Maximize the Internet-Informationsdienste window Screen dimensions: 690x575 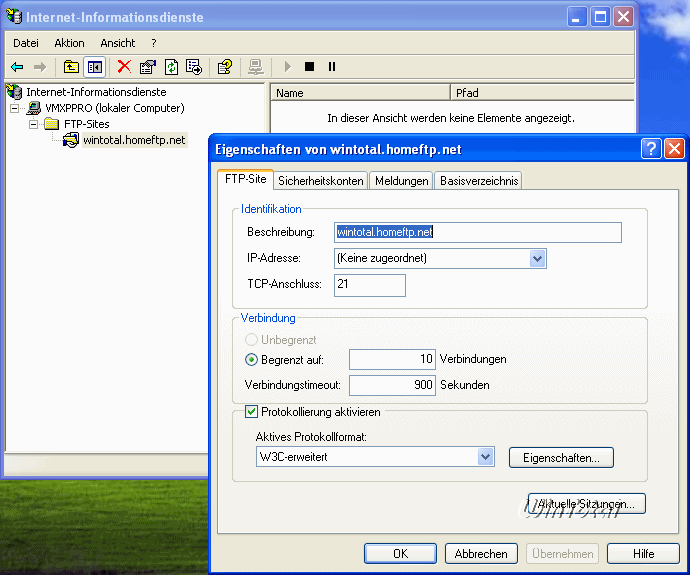tap(600, 17)
